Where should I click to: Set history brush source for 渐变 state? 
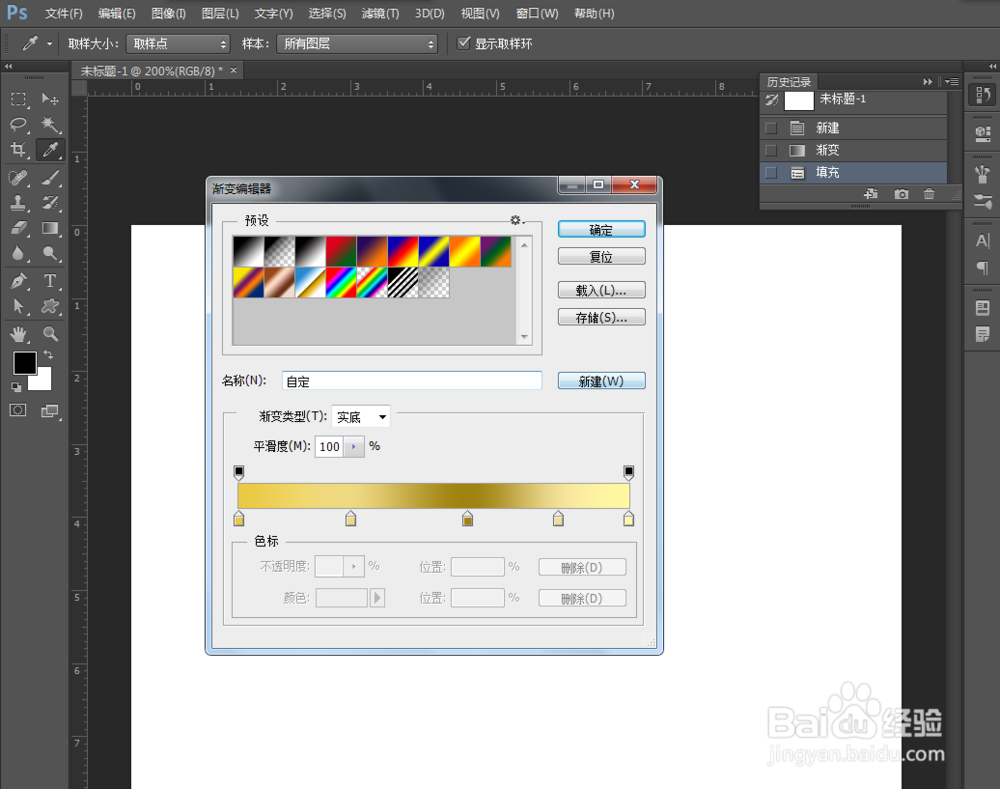(x=771, y=151)
